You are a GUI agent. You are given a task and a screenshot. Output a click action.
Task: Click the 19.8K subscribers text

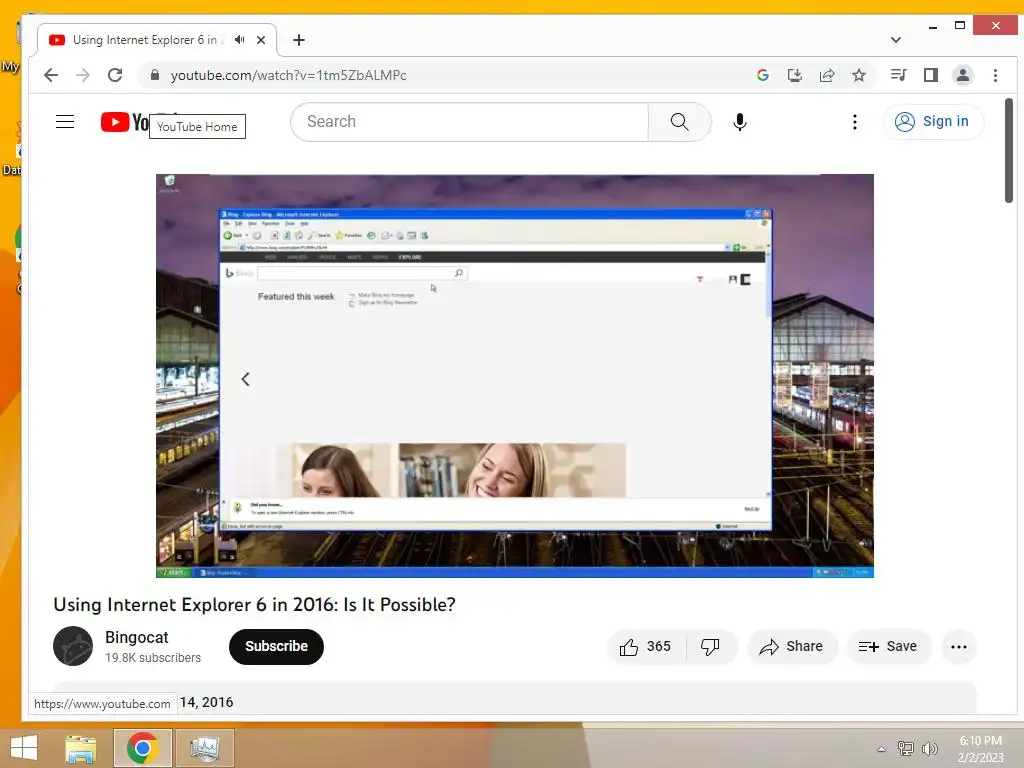point(153,658)
